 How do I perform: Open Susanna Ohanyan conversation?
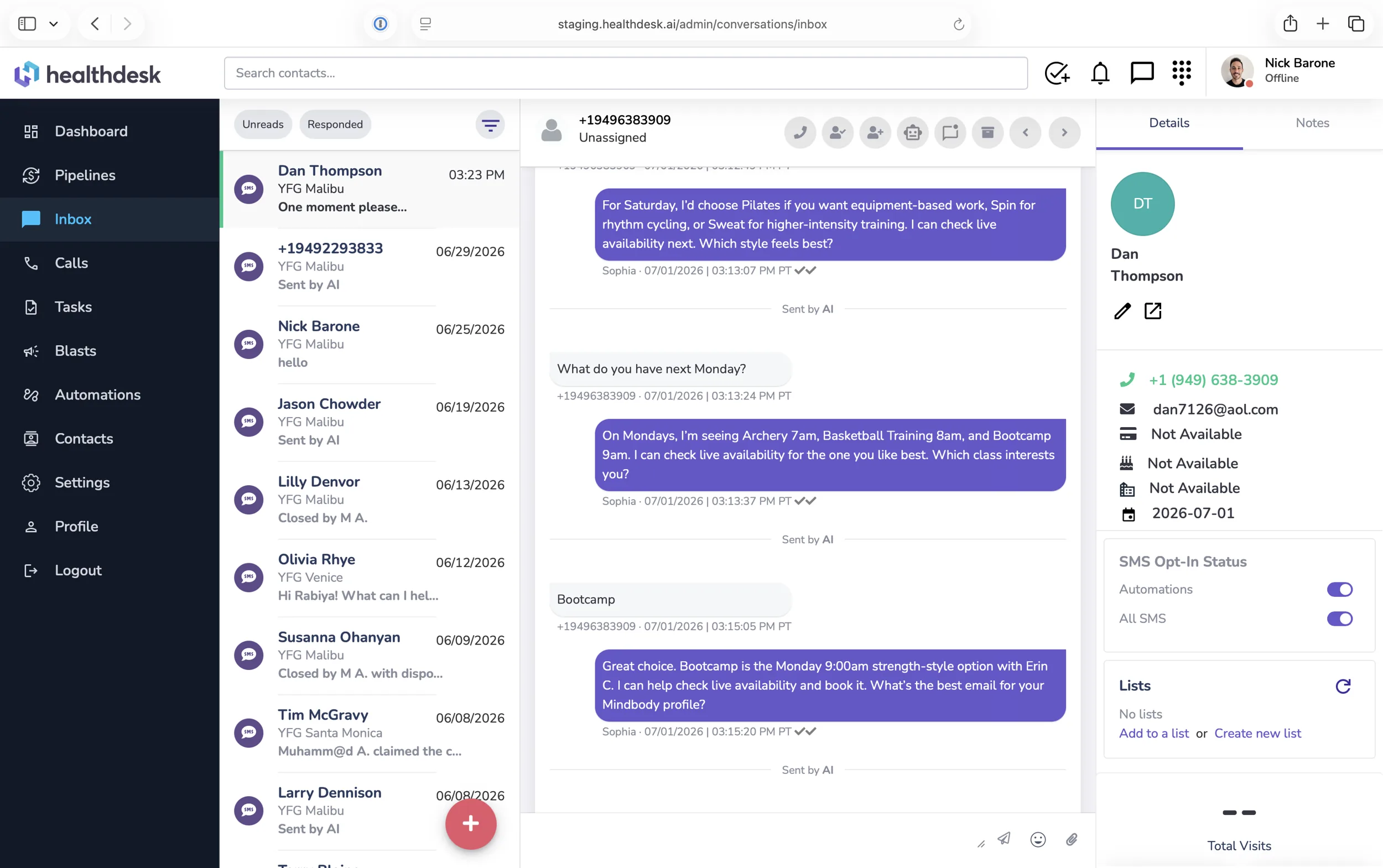(370, 655)
